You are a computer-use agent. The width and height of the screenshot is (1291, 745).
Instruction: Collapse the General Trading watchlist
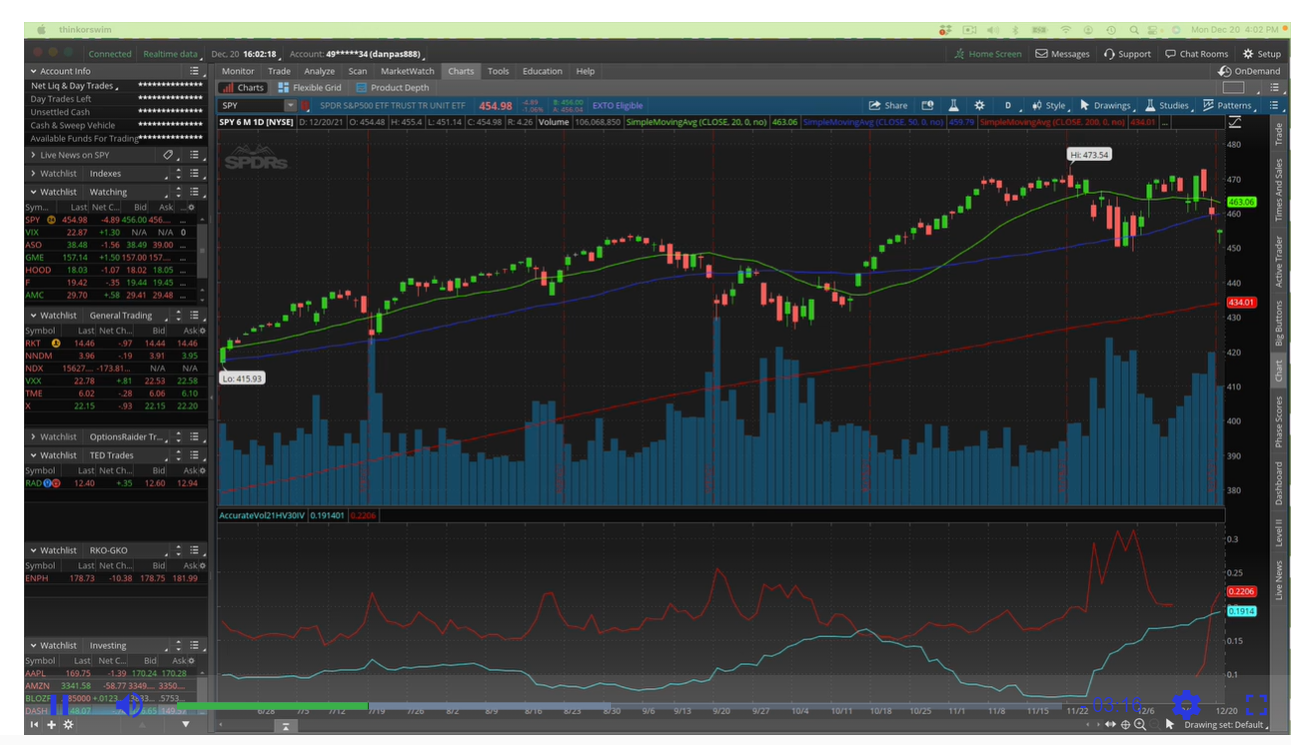click(33, 315)
